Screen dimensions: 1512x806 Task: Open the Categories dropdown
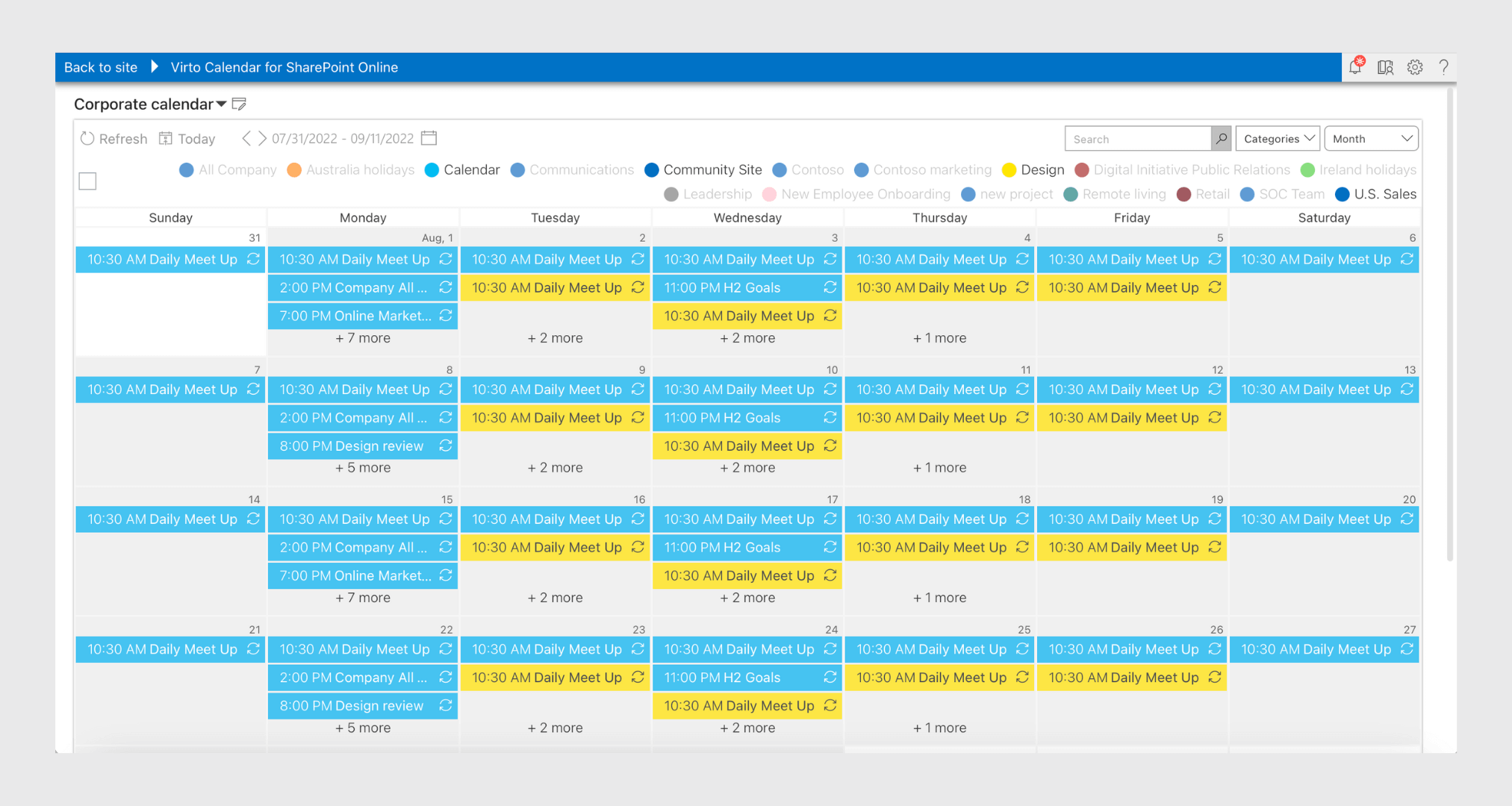[1277, 138]
